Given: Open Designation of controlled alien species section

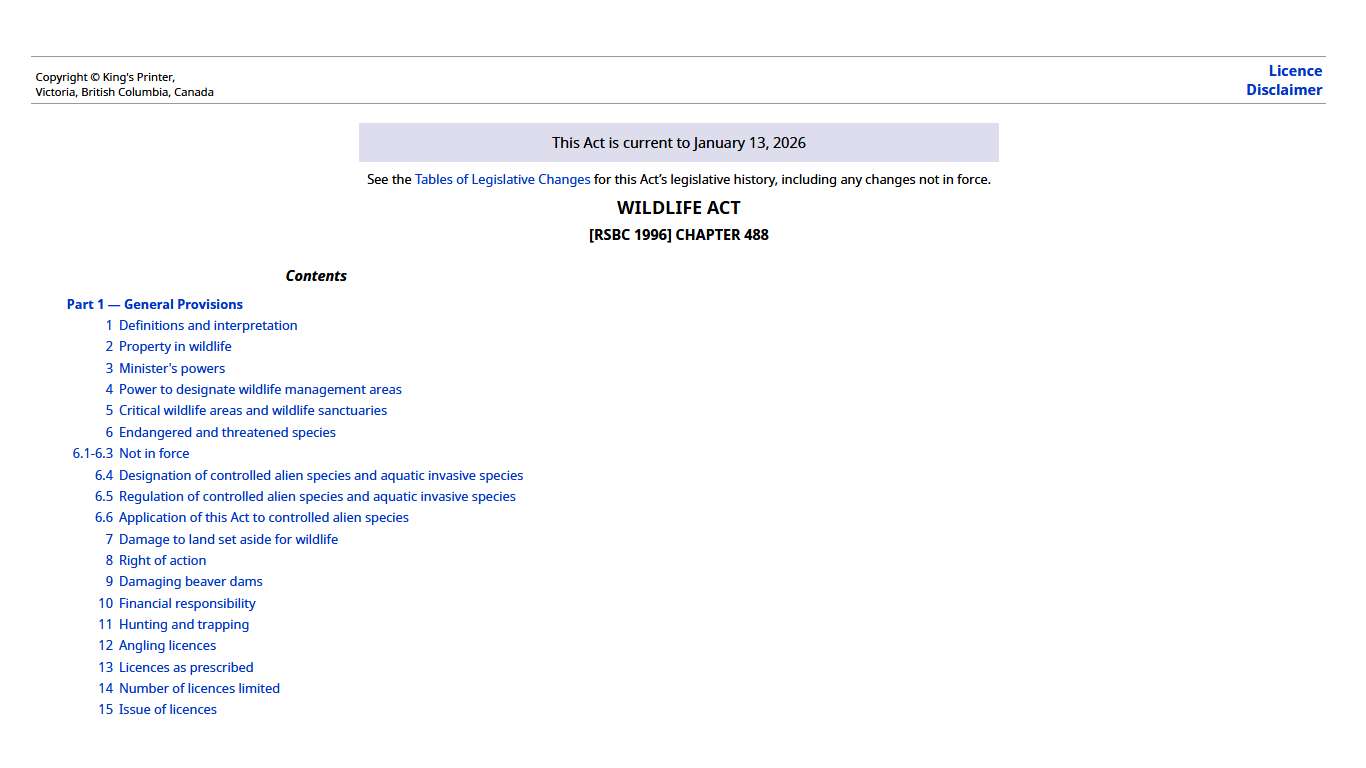Looking at the screenshot, I should (320, 476).
